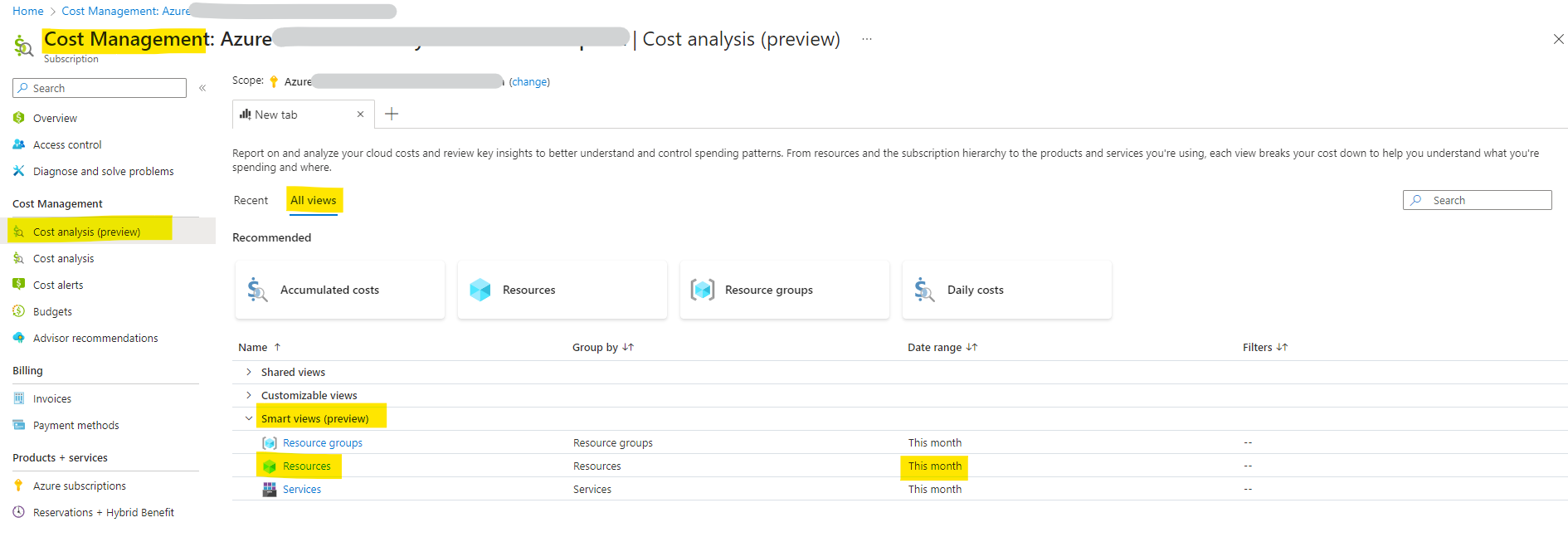The height and width of the screenshot is (537, 1568).
Task: Click the (change) scope link
Action: tap(529, 81)
